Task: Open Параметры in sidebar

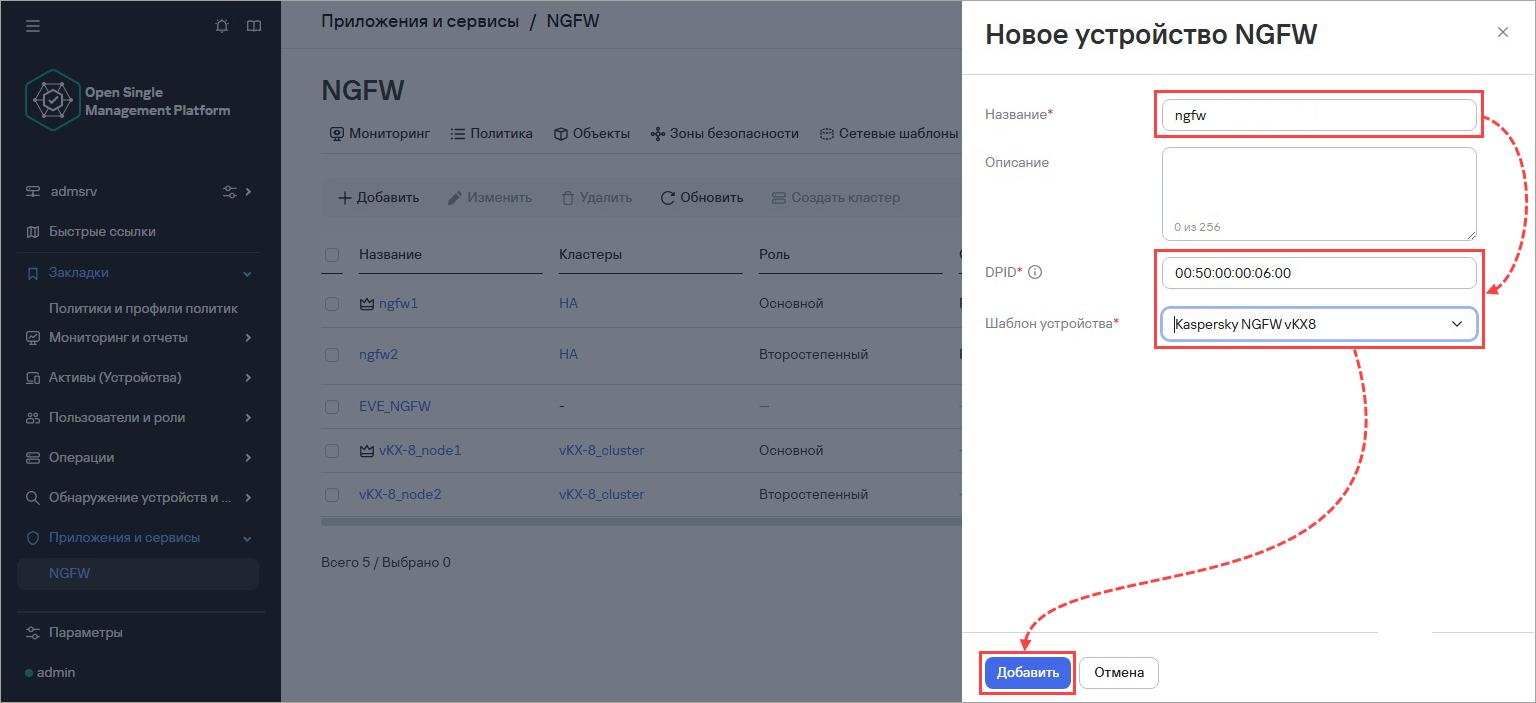Action: [x=86, y=633]
